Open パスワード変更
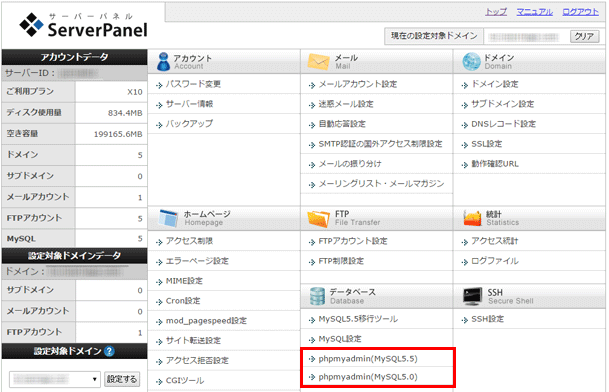The height and width of the screenshot is (392, 609). click(193, 84)
